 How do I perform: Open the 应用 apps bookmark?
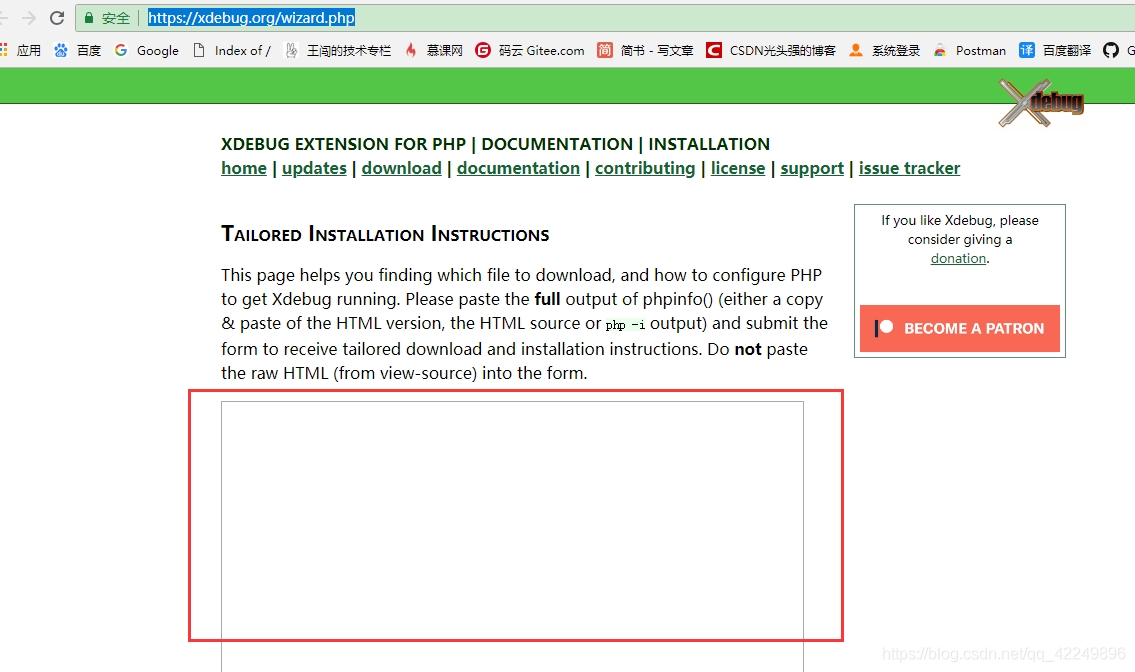tap(21, 50)
